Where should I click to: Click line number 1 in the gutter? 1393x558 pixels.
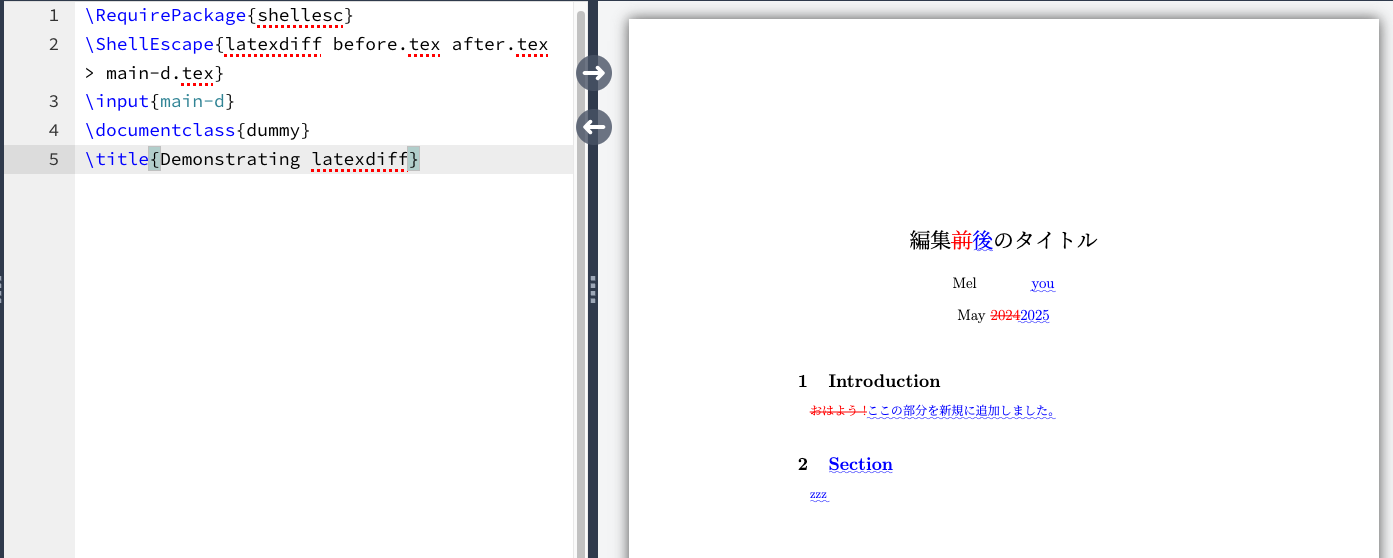pyautogui.click(x=54, y=16)
